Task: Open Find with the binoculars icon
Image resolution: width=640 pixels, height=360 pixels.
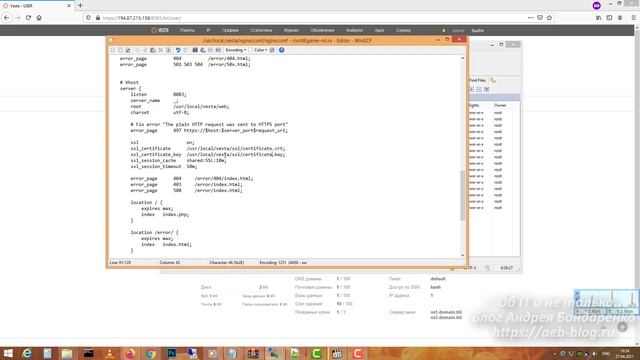Action: [195, 50]
